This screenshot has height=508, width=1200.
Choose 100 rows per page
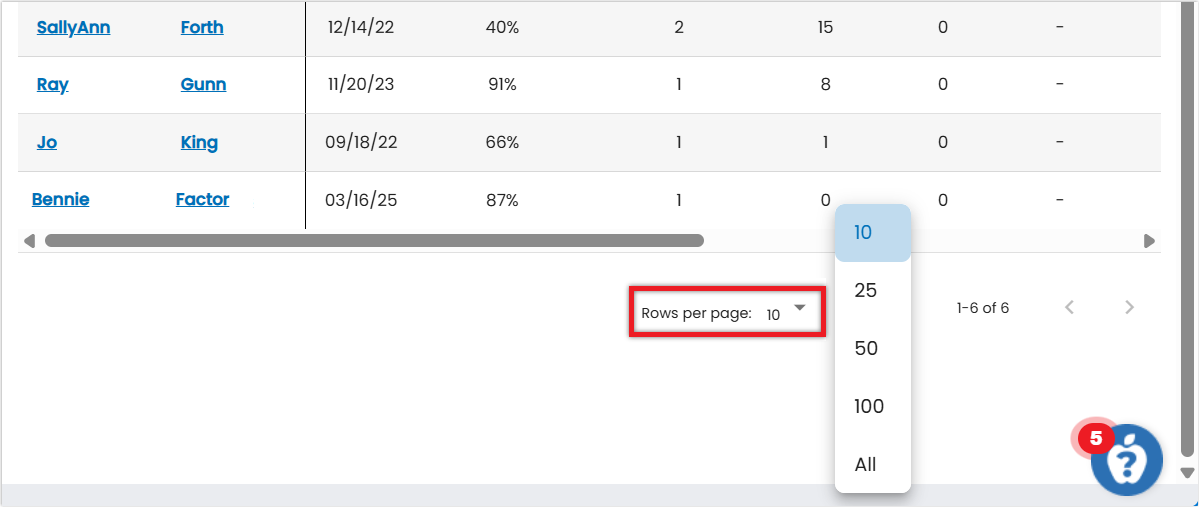tap(869, 407)
